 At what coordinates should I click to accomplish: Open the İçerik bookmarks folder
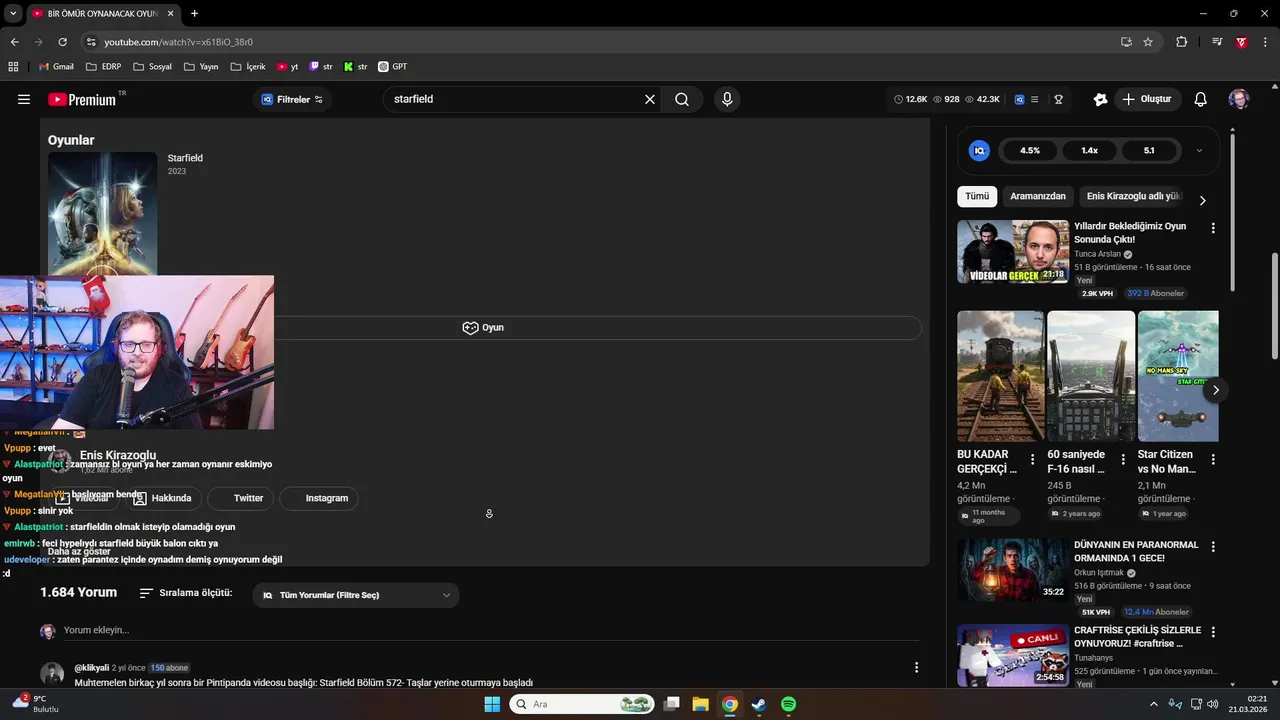tap(248, 67)
